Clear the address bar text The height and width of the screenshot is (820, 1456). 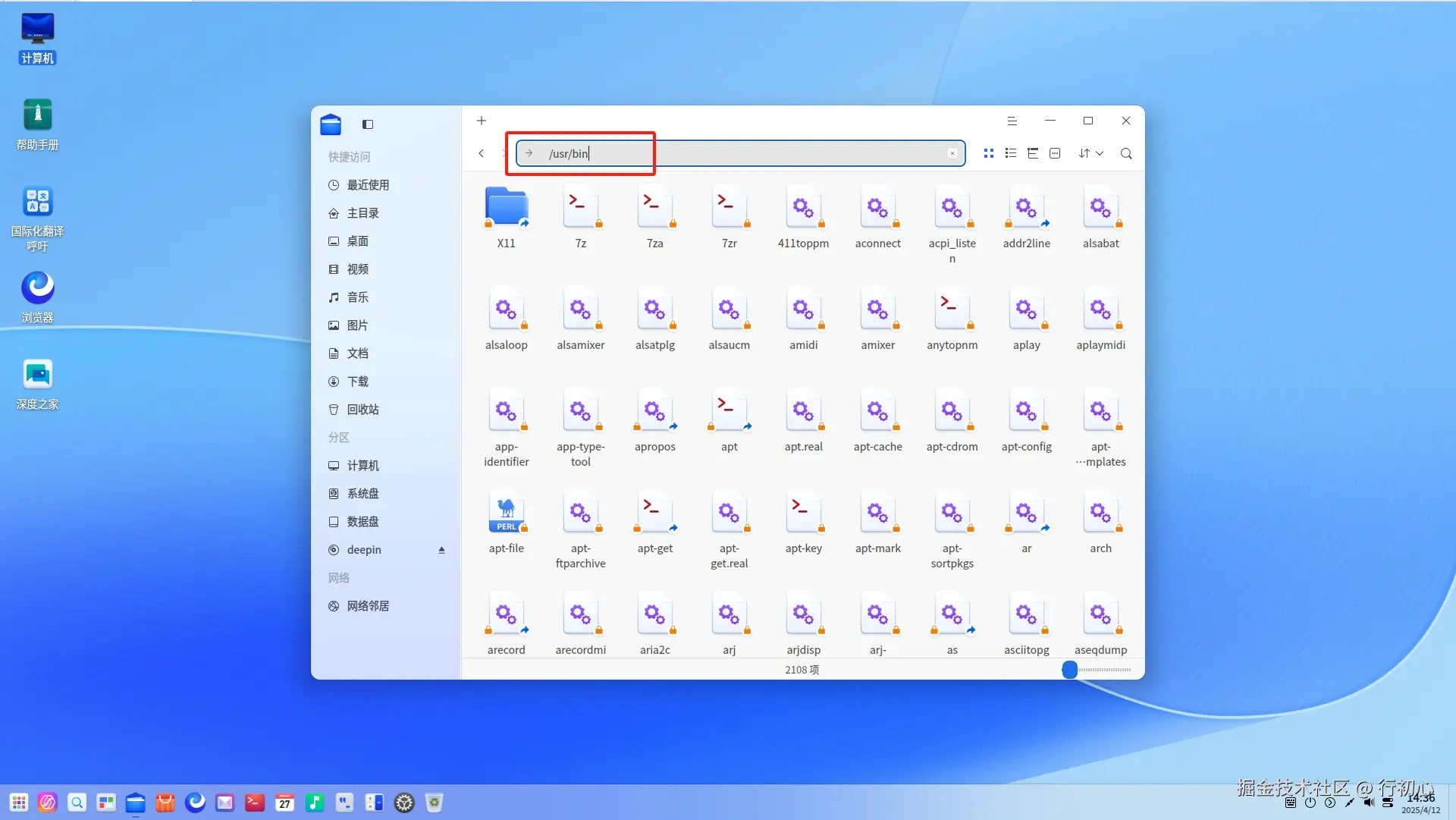(x=952, y=153)
